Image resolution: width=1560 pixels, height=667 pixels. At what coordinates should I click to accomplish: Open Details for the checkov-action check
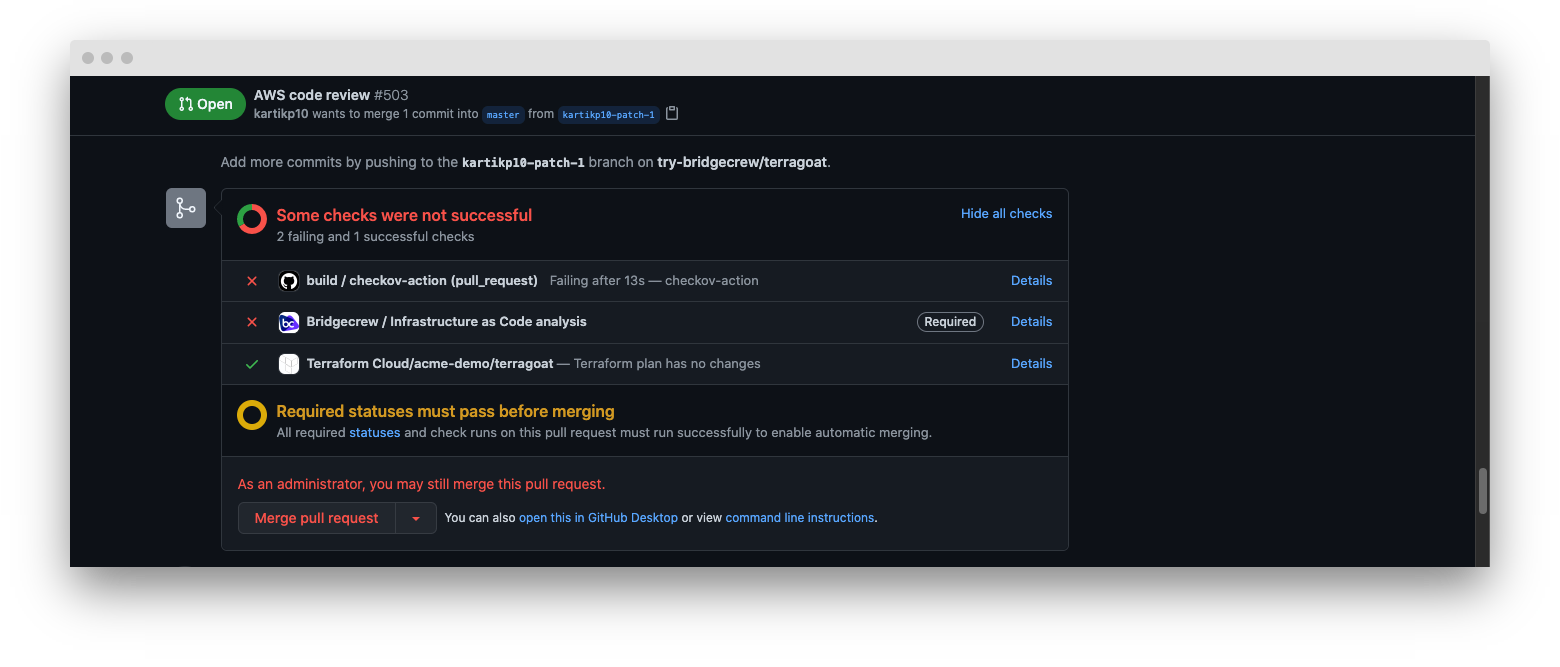tap(1031, 281)
